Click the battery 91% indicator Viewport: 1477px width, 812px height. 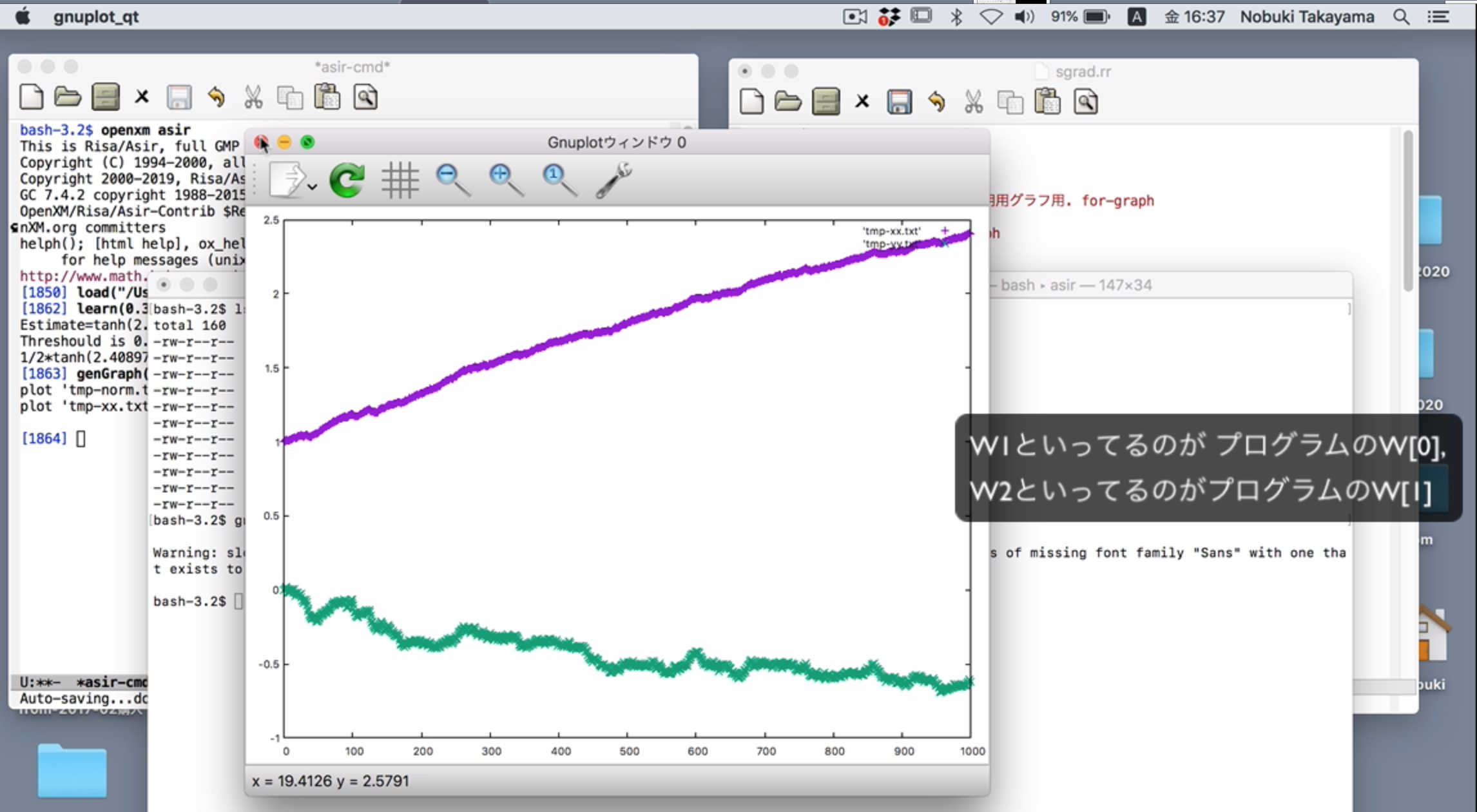[x=1081, y=17]
